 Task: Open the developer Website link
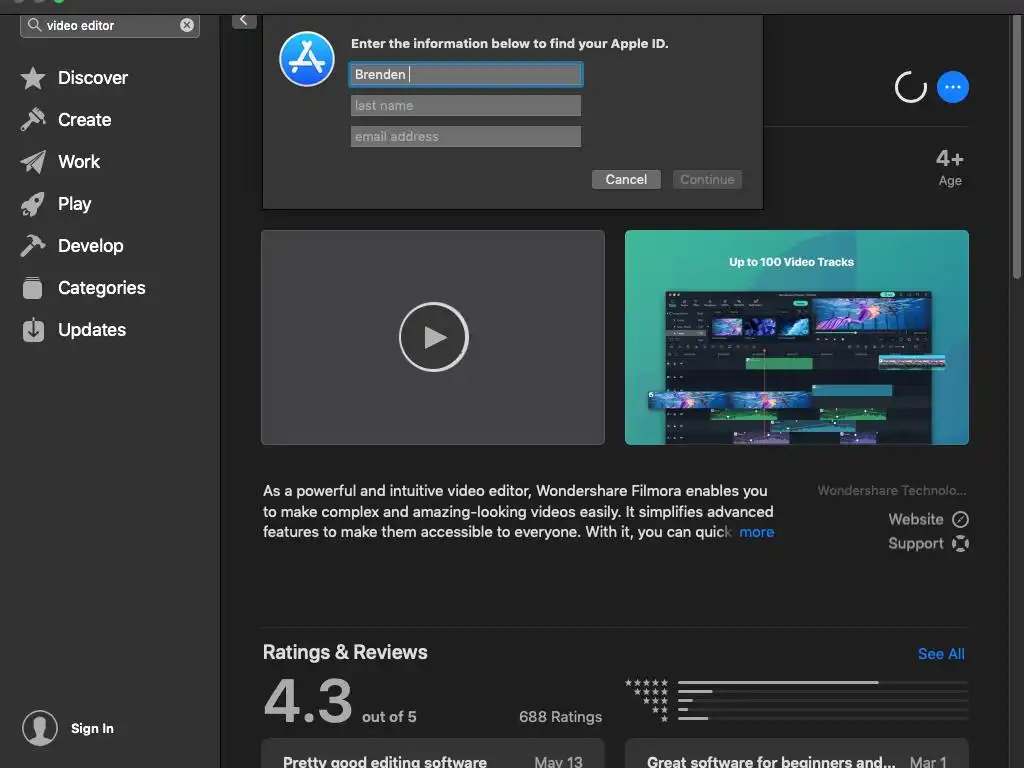tap(916, 519)
